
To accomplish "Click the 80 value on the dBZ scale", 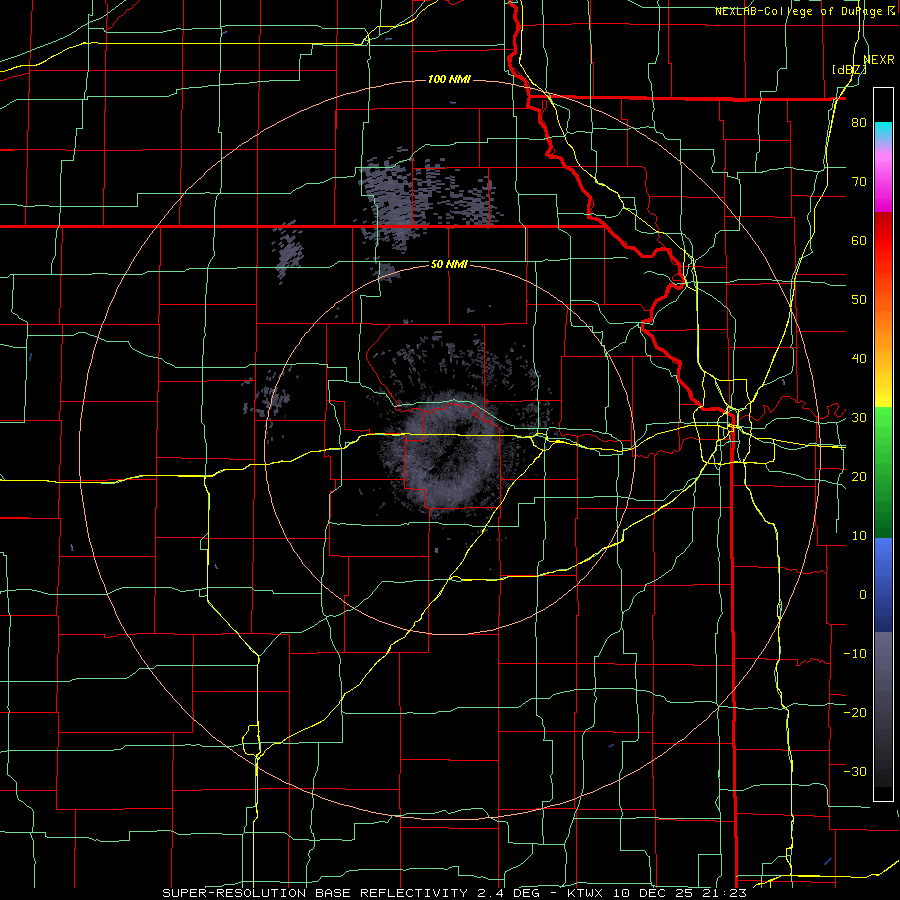I will click(859, 123).
